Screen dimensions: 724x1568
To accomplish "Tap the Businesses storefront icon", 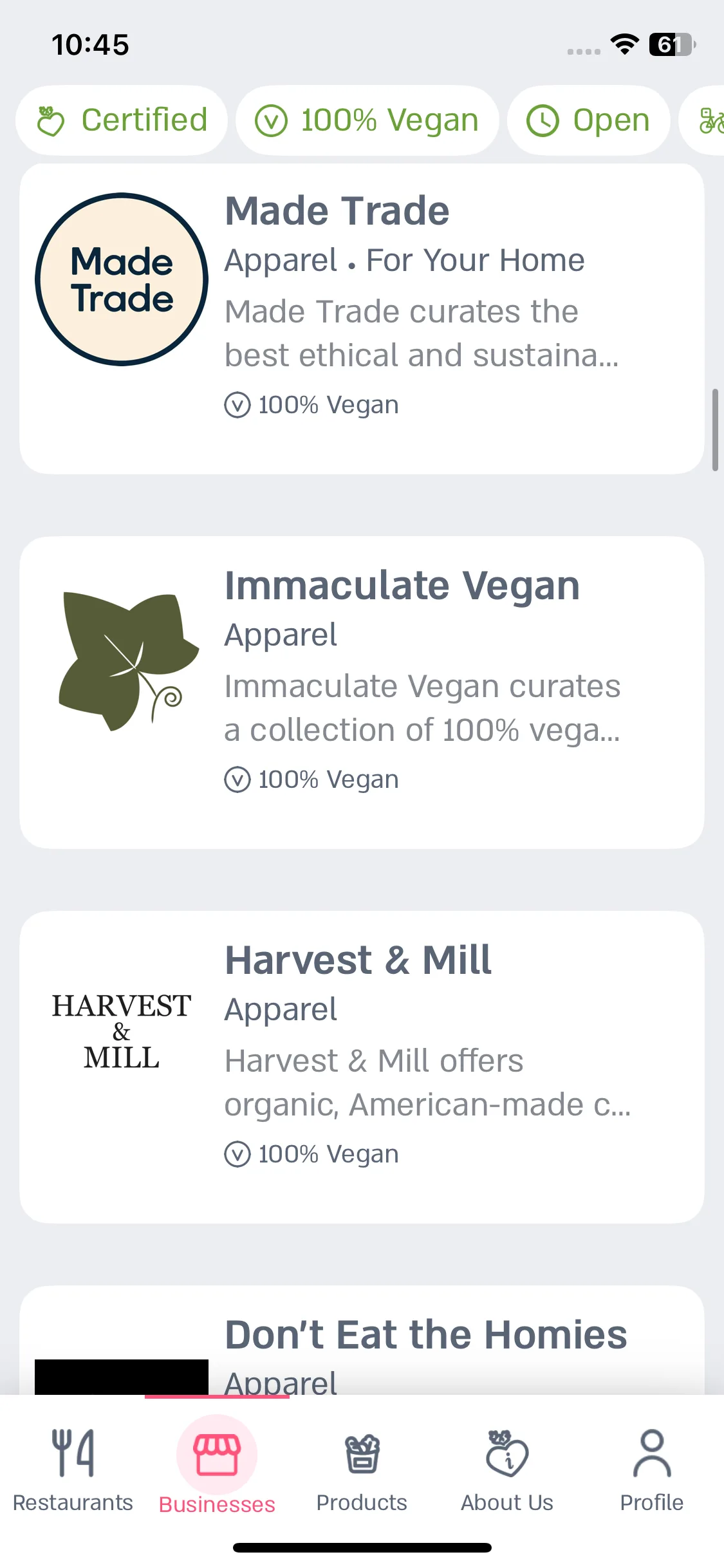I will click(x=217, y=1454).
